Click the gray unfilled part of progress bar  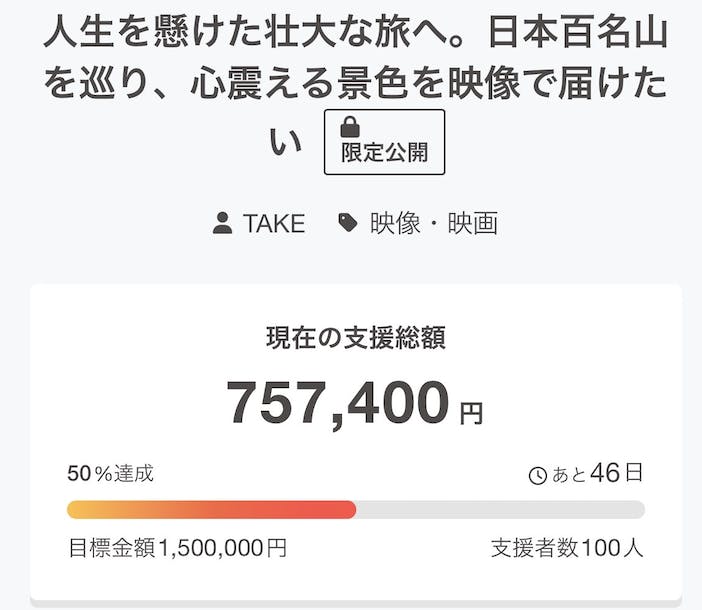(x=500, y=510)
